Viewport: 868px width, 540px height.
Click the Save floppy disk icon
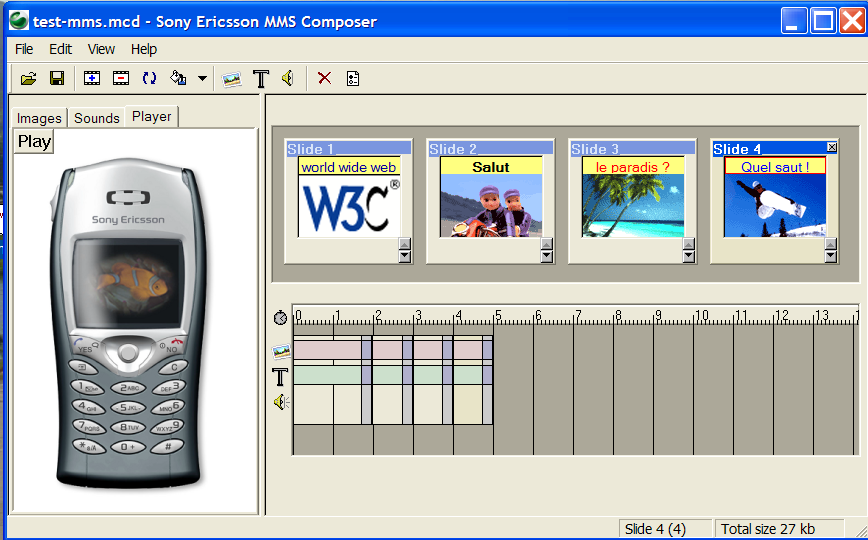click(57, 78)
